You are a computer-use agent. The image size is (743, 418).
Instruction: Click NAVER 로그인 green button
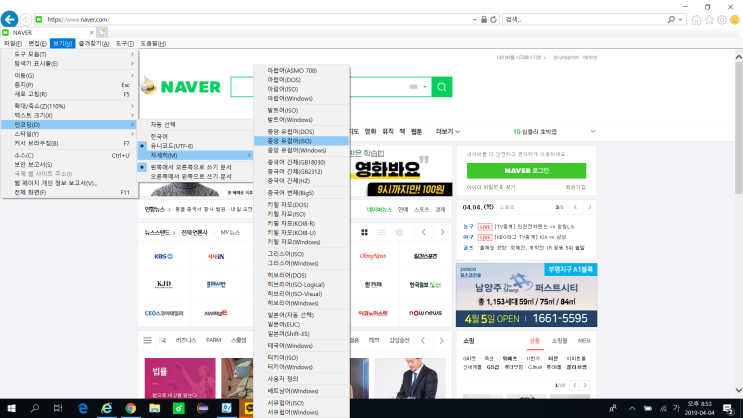click(x=526, y=171)
